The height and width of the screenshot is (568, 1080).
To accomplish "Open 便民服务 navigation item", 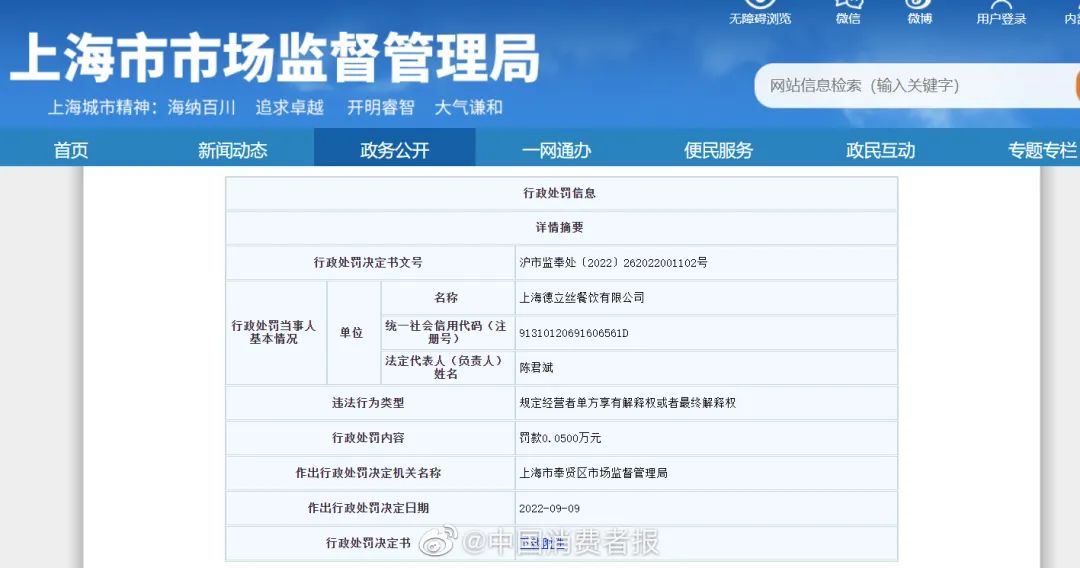I will (x=718, y=150).
